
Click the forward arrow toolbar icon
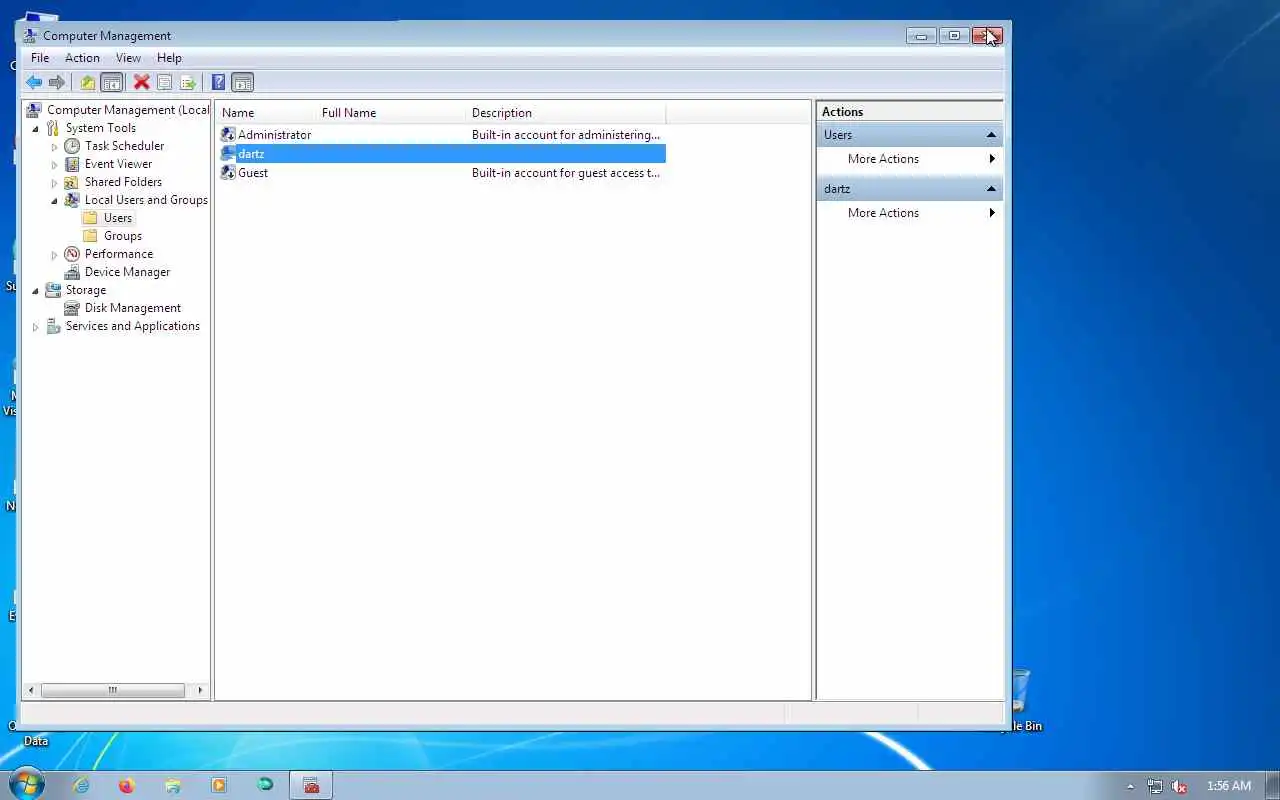point(57,83)
